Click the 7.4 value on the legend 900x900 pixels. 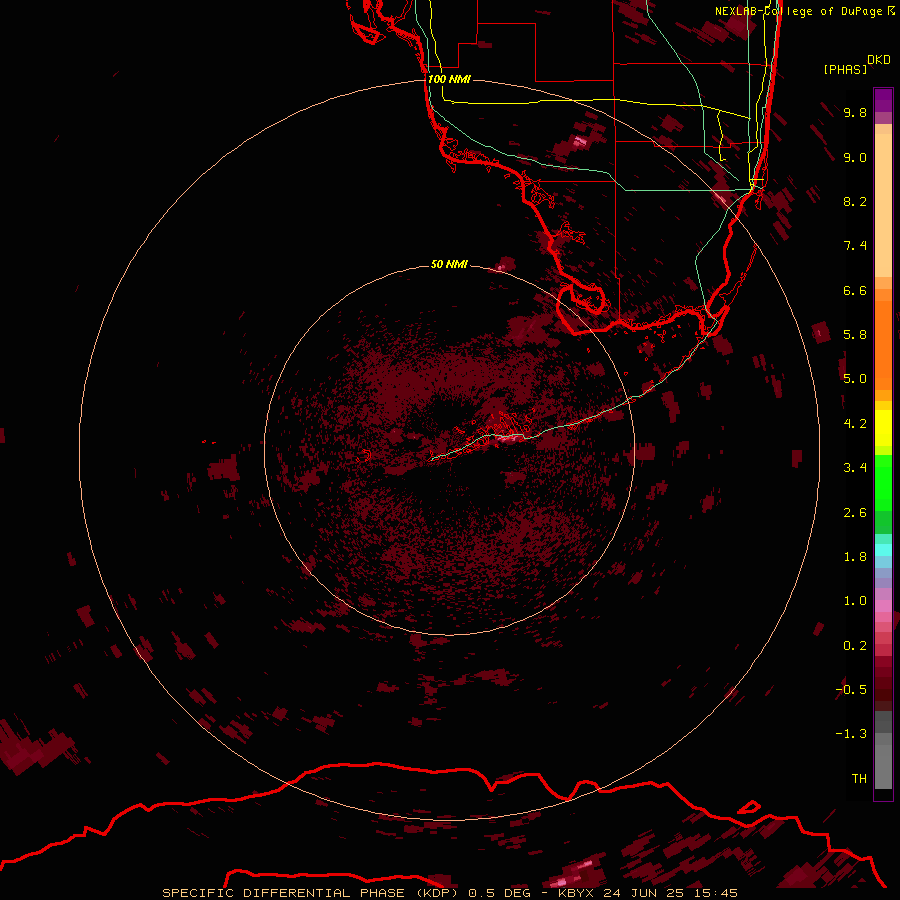coord(855,246)
